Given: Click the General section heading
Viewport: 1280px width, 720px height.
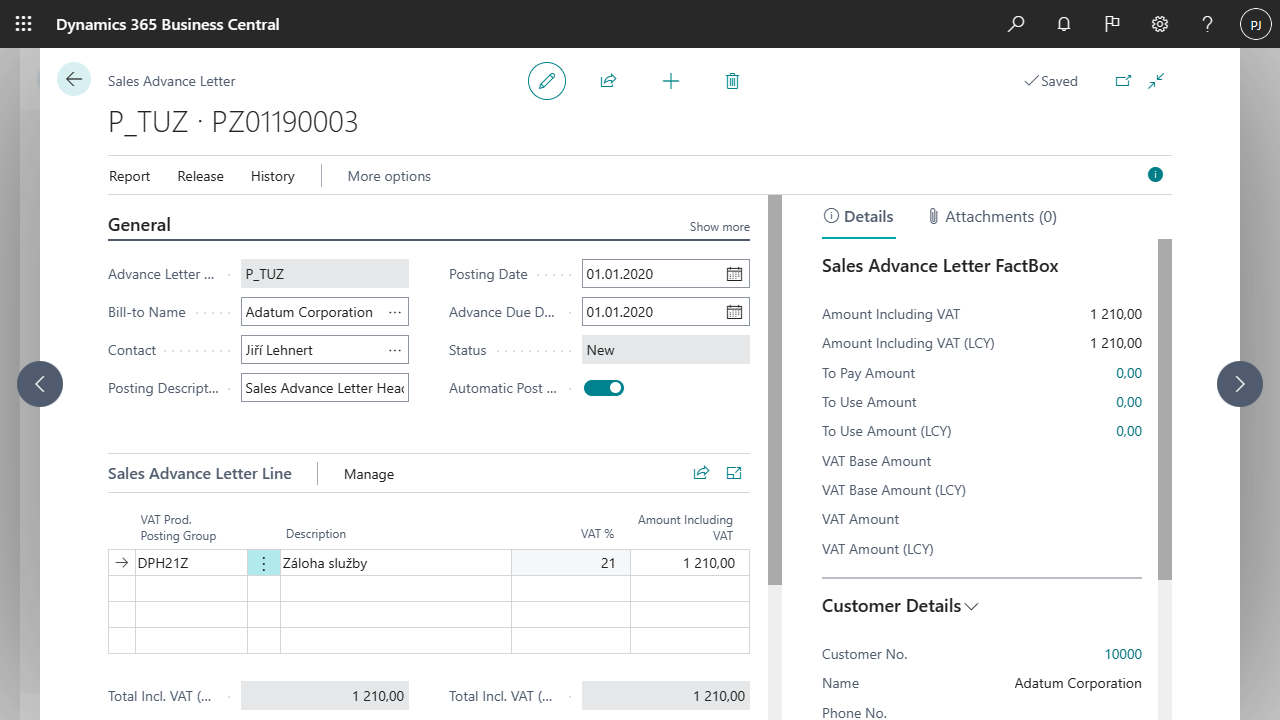Looking at the screenshot, I should point(139,225).
